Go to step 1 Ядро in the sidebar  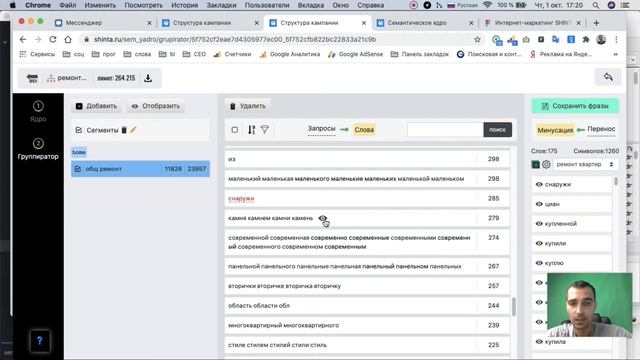coord(38,111)
